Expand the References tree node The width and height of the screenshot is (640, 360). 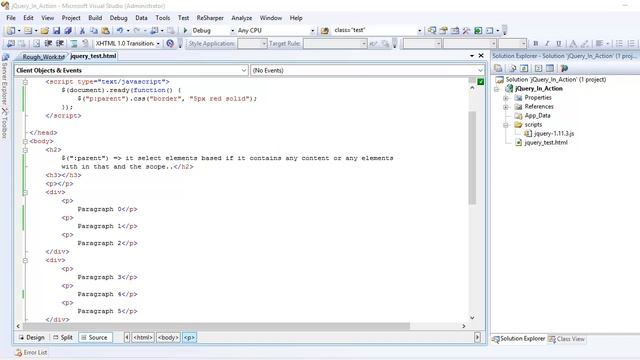[506, 107]
